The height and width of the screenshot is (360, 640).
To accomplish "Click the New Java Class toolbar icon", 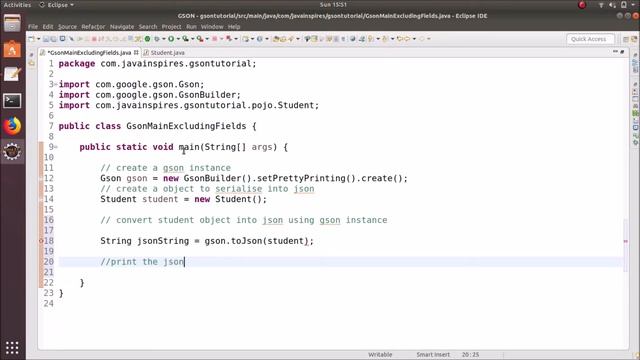I will point(260,39).
